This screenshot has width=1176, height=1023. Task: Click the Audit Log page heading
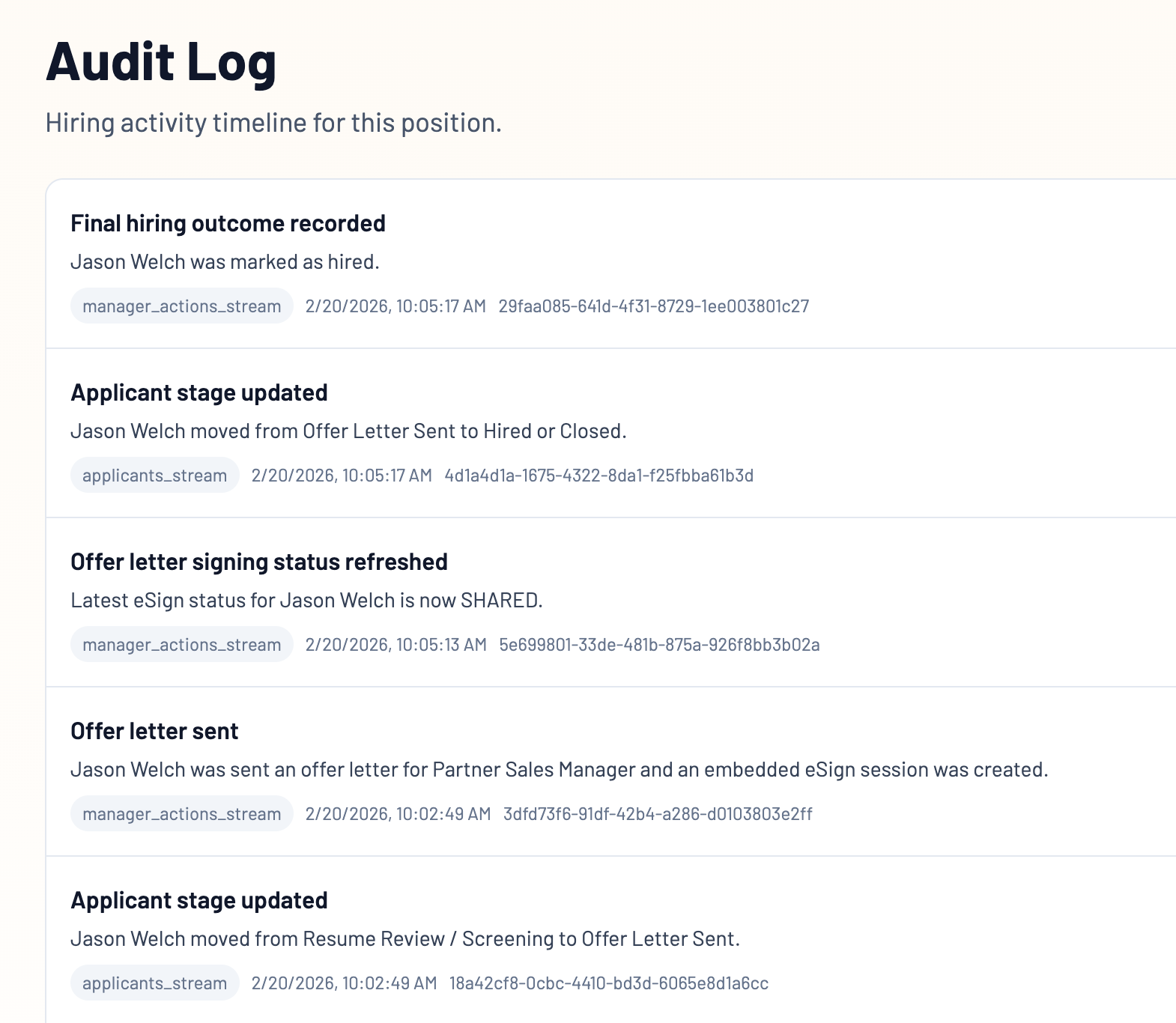pyautogui.click(x=161, y=61)
